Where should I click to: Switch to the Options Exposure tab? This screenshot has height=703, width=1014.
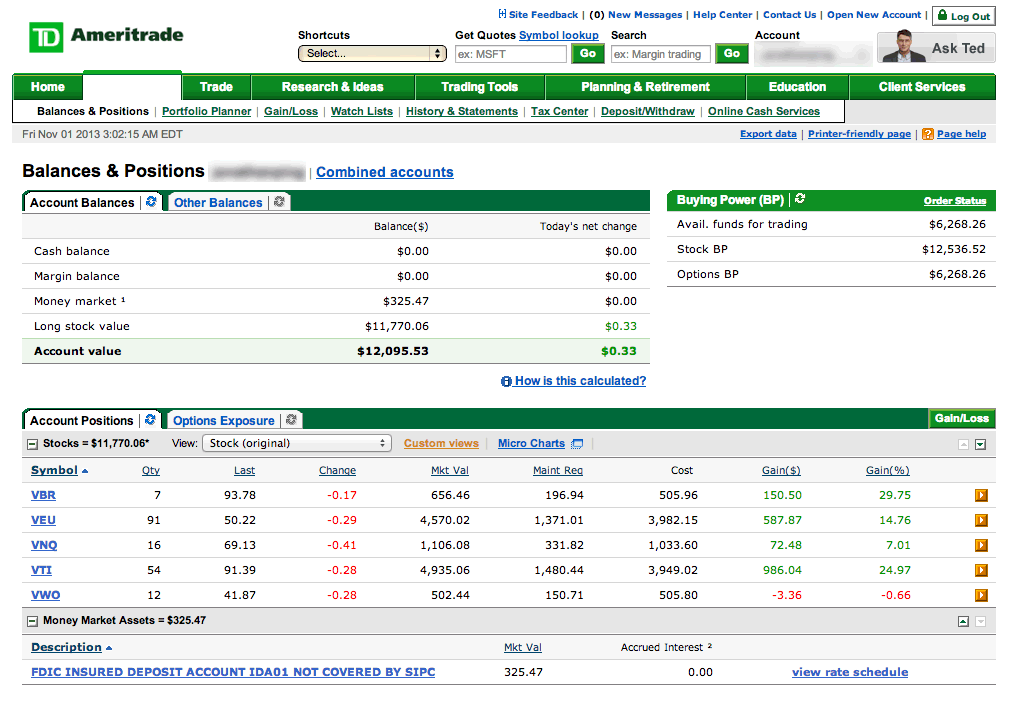(224, 420)
